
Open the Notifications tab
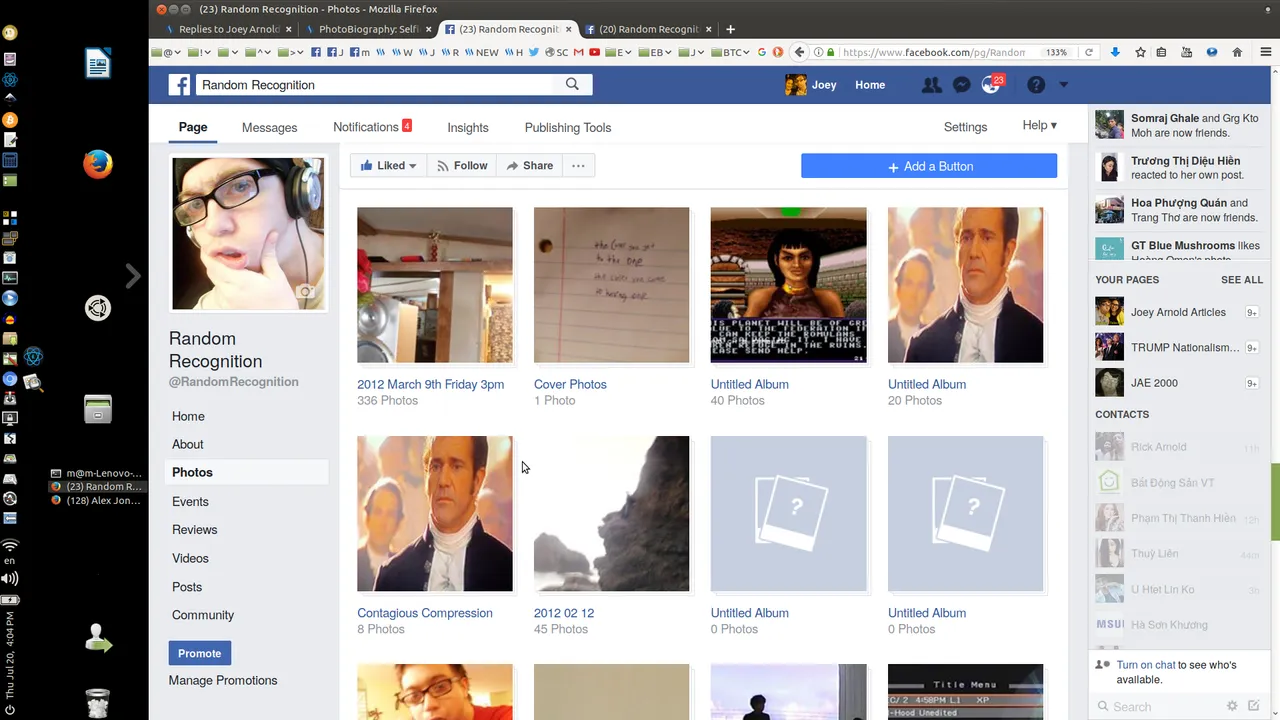pyautogui.click(x=372, y=127)
